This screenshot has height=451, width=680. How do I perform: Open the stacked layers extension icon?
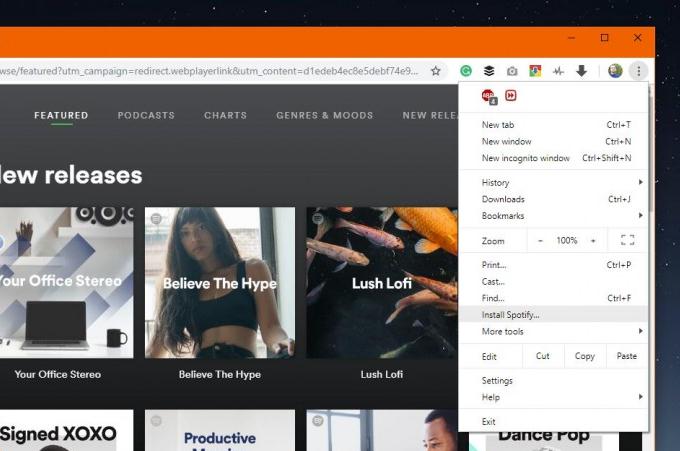(x=489, y=71)
